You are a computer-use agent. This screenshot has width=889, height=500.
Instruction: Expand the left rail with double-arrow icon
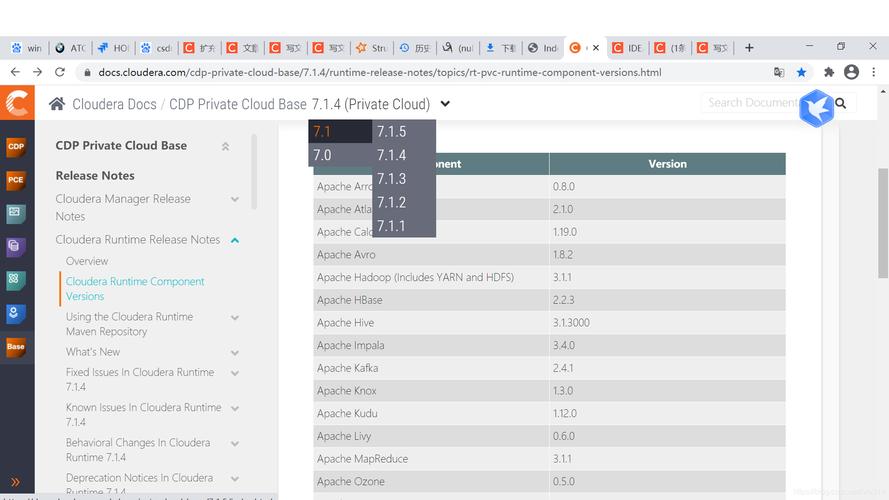pyautogui.click(x=16, y=482)
